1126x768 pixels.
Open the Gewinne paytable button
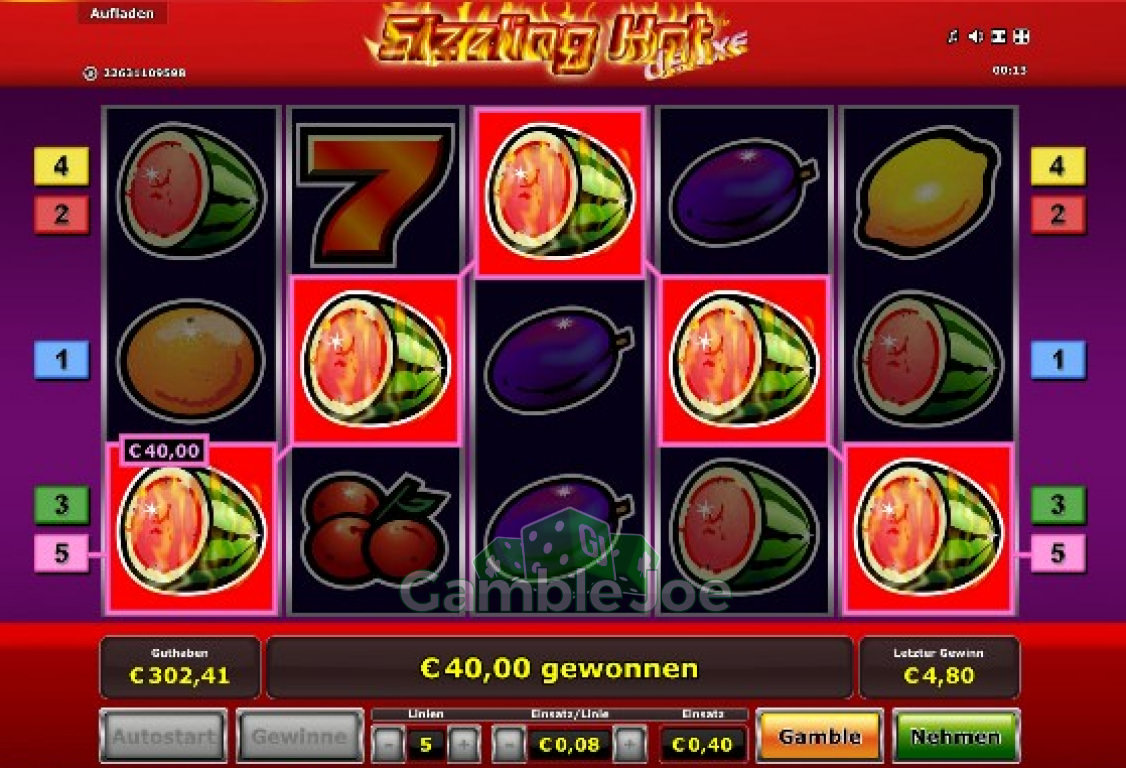click(300, 736)
